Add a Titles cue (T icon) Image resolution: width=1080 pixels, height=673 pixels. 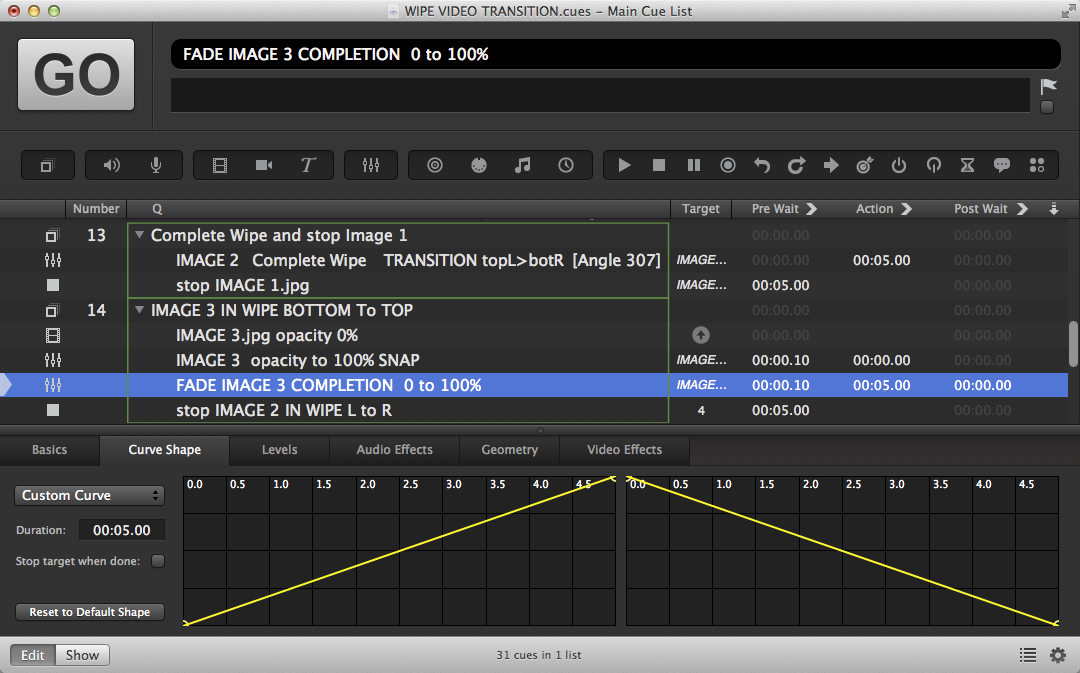tap(308, 165)
